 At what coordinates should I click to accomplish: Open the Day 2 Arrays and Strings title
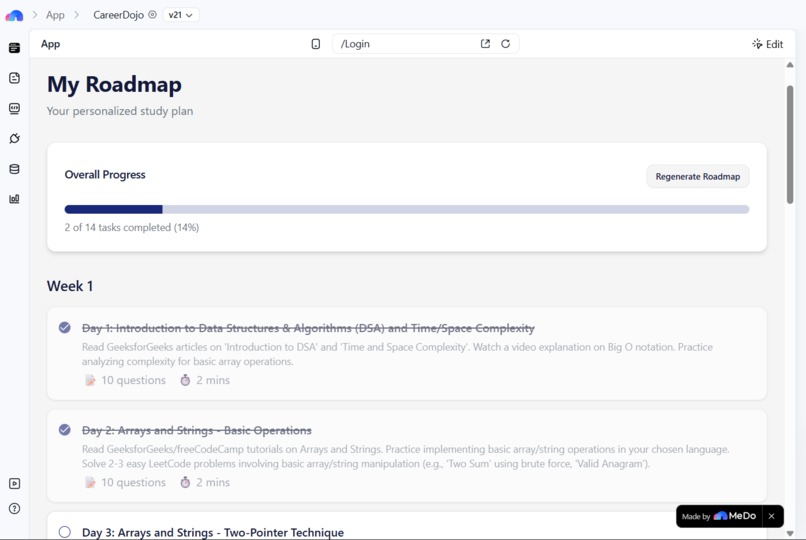coord(197,430)
